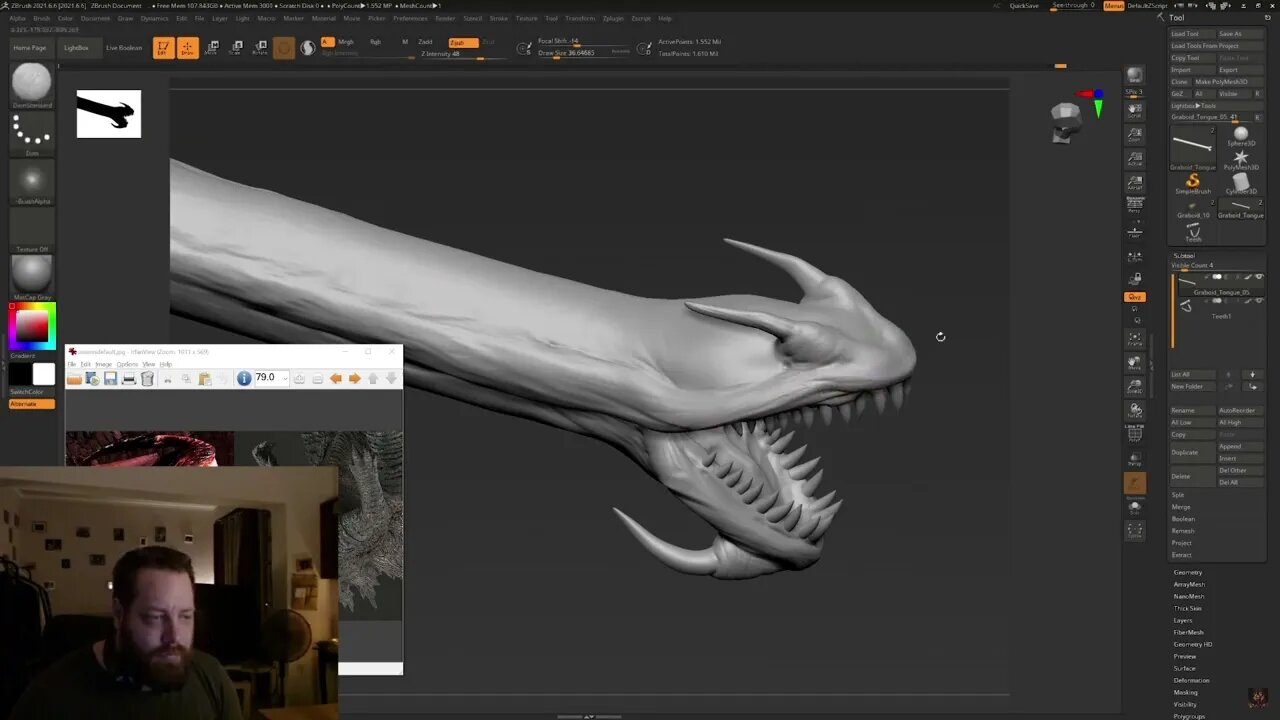Expand the Geometry subpalette
1280x720 pixels.
coord(1188,572)
